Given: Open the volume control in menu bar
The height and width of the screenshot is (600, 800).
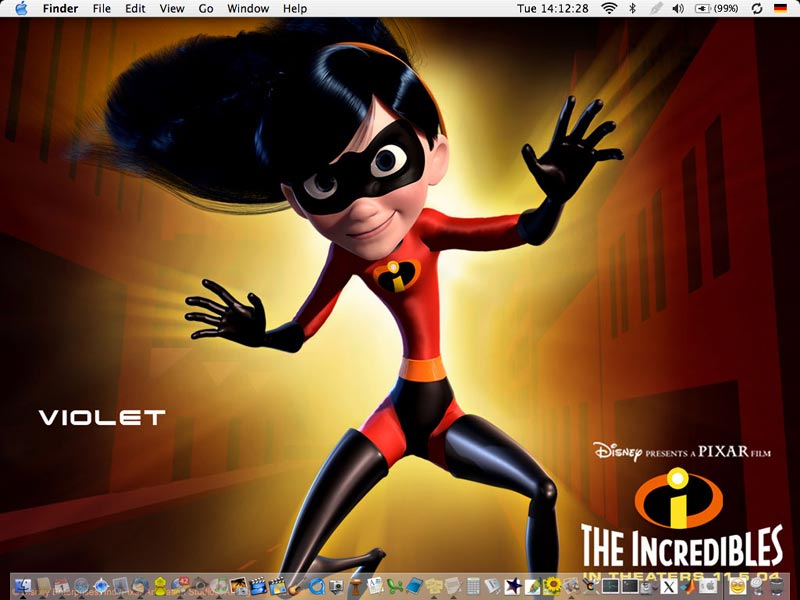Looking at the screenshot, I should (x=678, y=8).
